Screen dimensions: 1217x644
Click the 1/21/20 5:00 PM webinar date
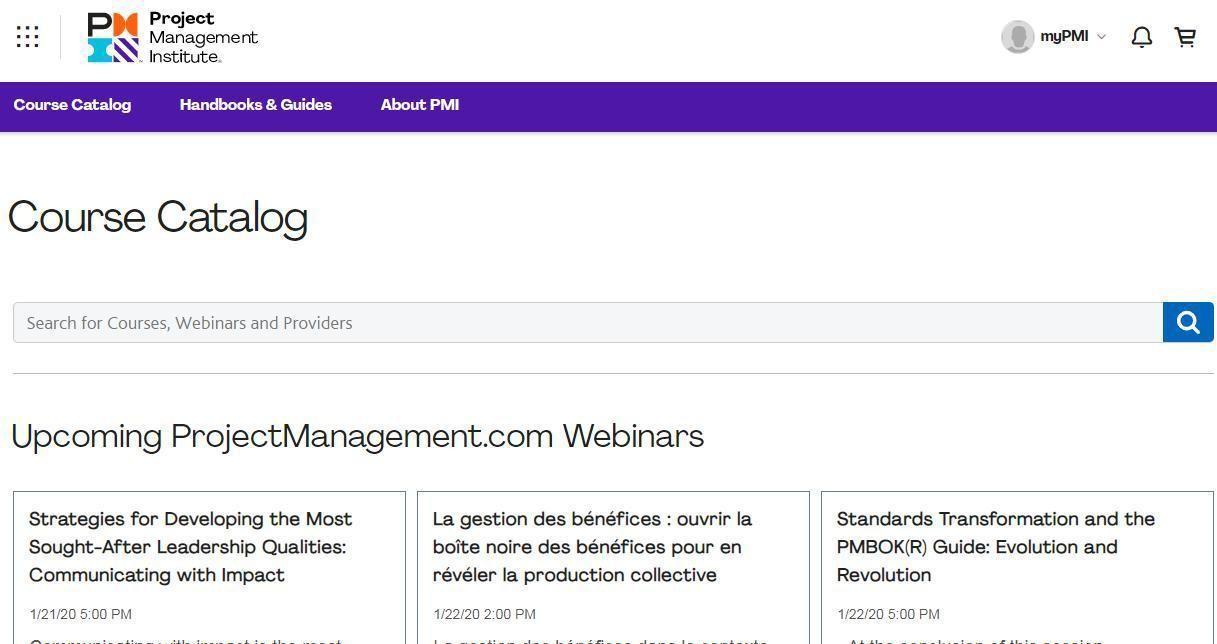click(80, 614)
